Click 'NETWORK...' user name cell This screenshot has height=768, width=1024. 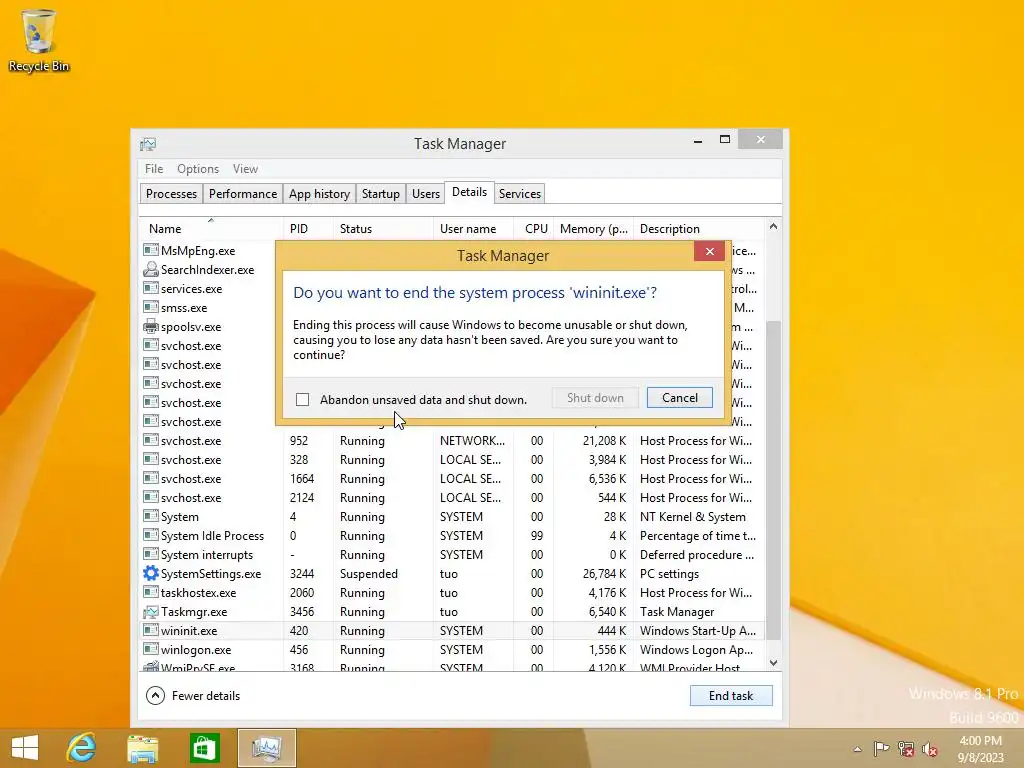[472, 440]
